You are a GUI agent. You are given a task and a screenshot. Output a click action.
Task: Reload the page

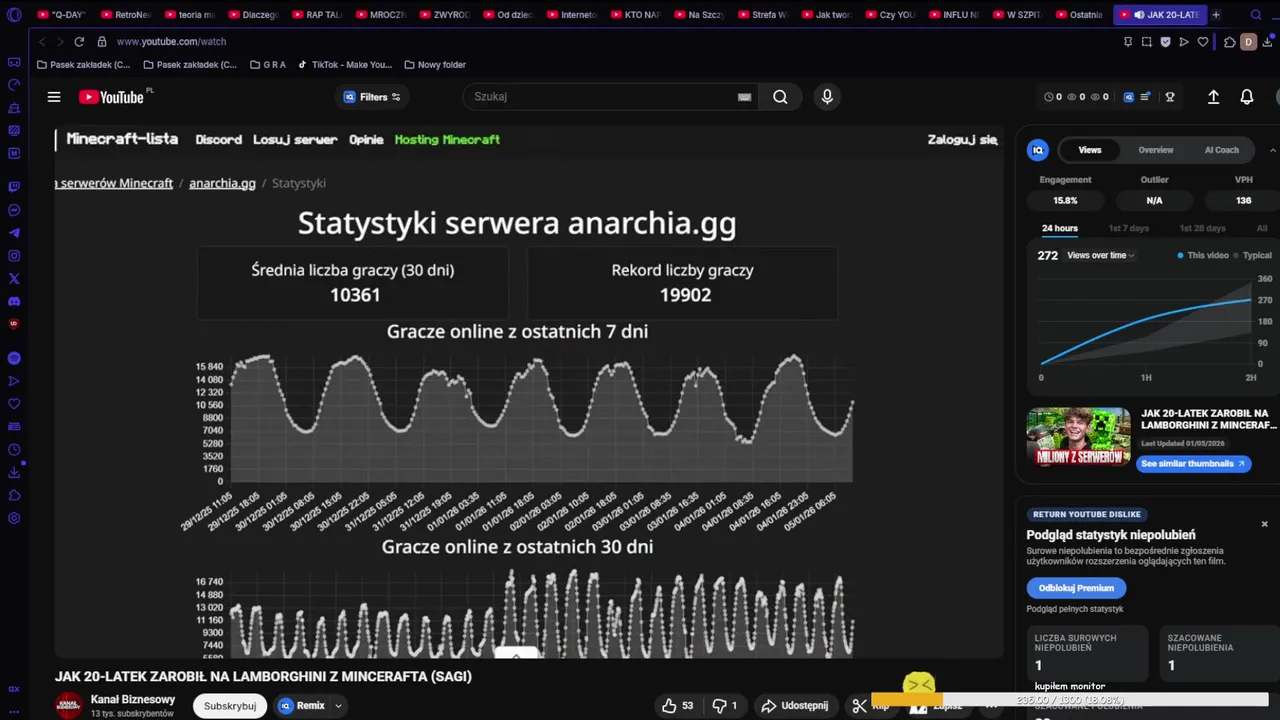tap(79, 42)
